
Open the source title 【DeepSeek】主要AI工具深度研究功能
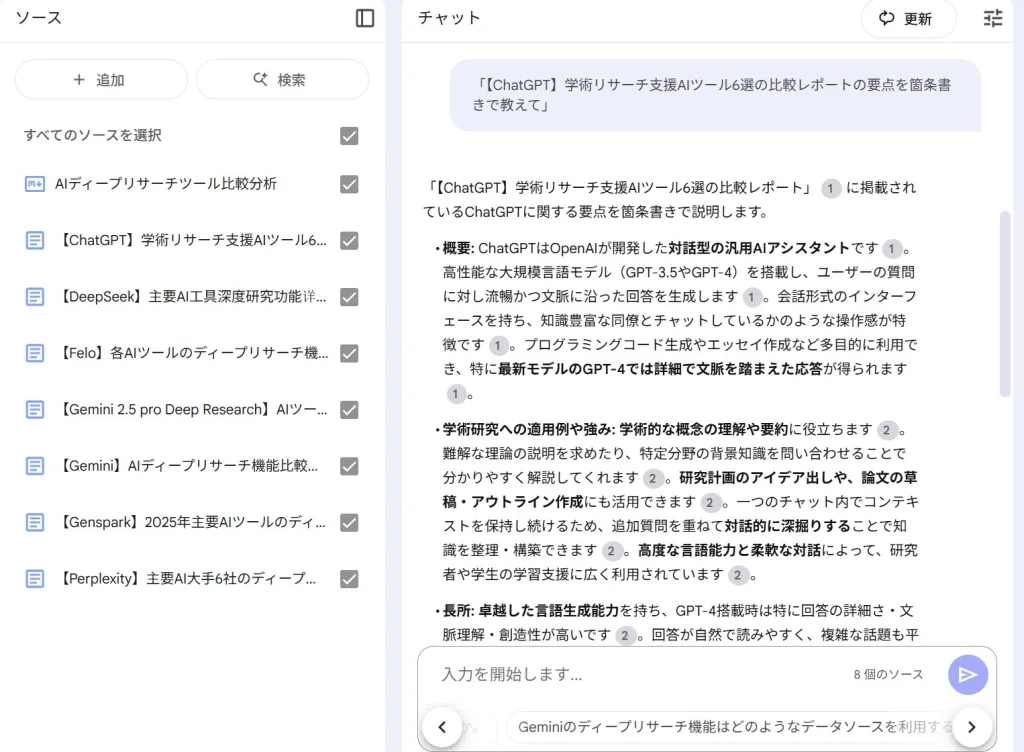(193, 297)
